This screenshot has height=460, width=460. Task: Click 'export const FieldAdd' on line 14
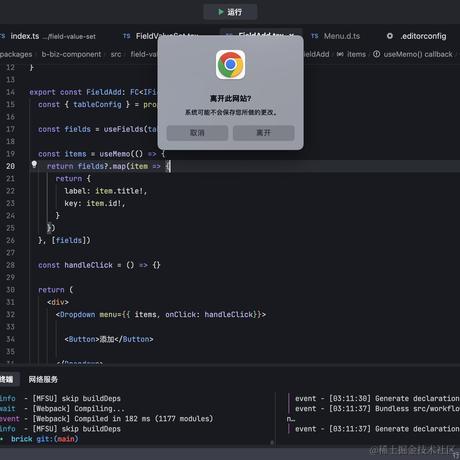tap(77, 92)
